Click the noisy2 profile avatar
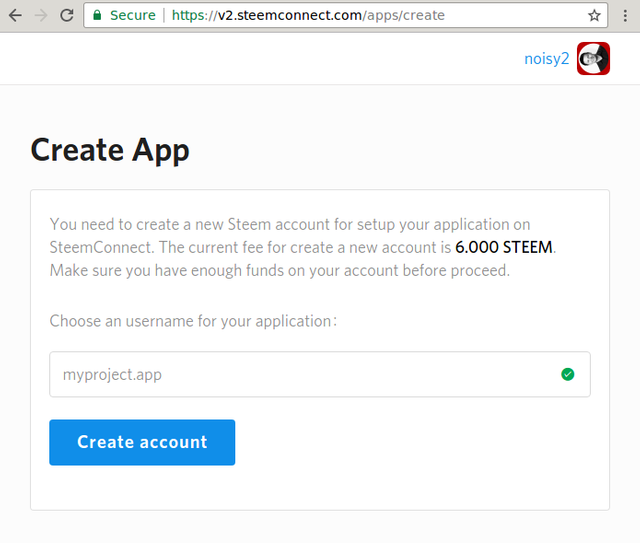Viewport: 640px width, 543px height. [593, 58]
